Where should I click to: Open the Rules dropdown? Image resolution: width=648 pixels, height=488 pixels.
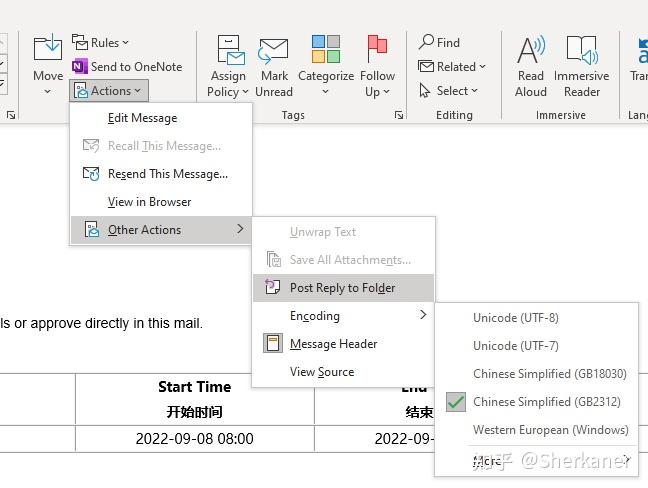[100, 43]
